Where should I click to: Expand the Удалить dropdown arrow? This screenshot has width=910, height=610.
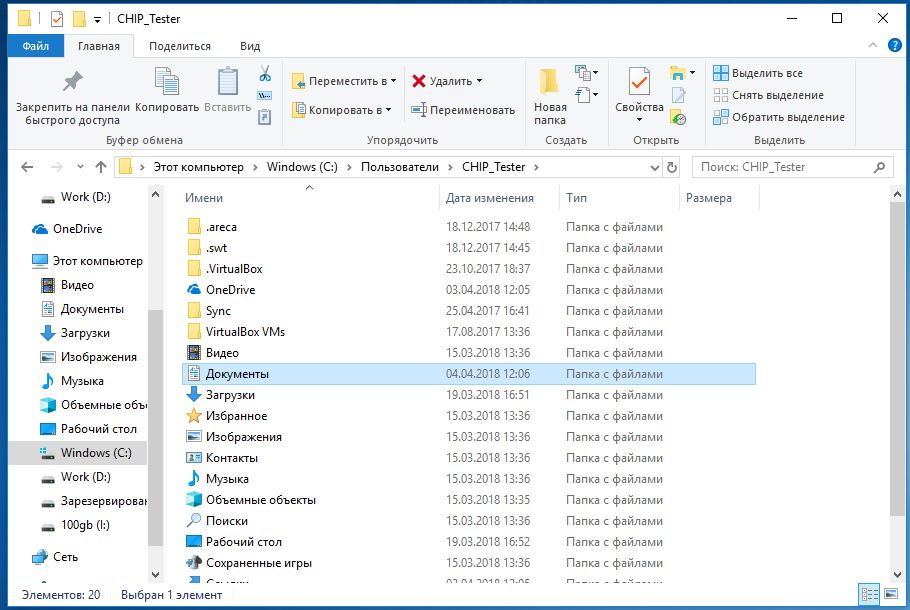(x=479, y=81)
